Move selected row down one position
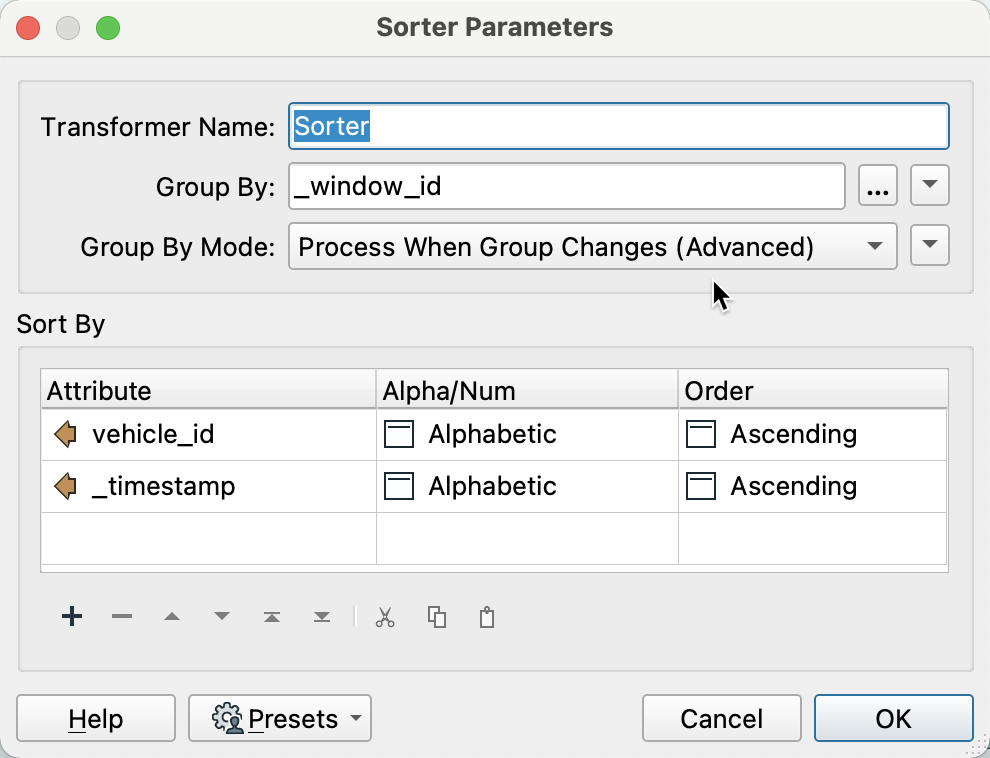The width and height of the screenshot is (990, 758). pos(222,617)
